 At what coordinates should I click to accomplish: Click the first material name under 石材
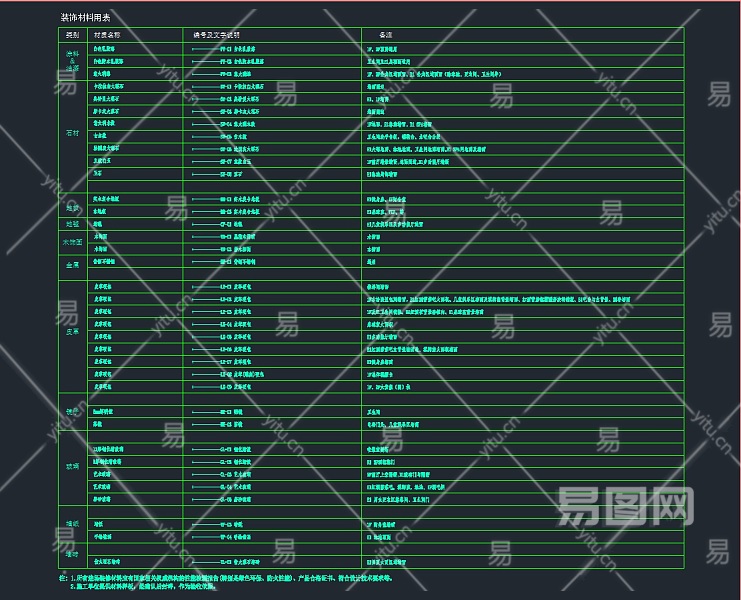[106, 86]
